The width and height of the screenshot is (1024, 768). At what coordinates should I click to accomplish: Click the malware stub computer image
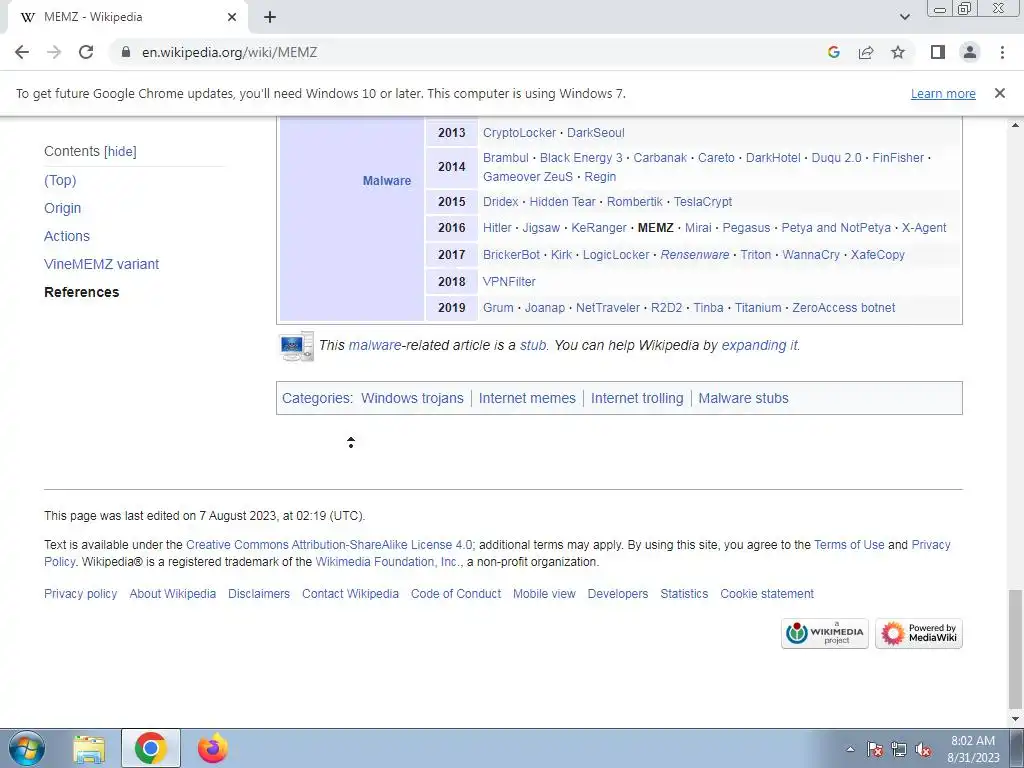pos(296,346)
